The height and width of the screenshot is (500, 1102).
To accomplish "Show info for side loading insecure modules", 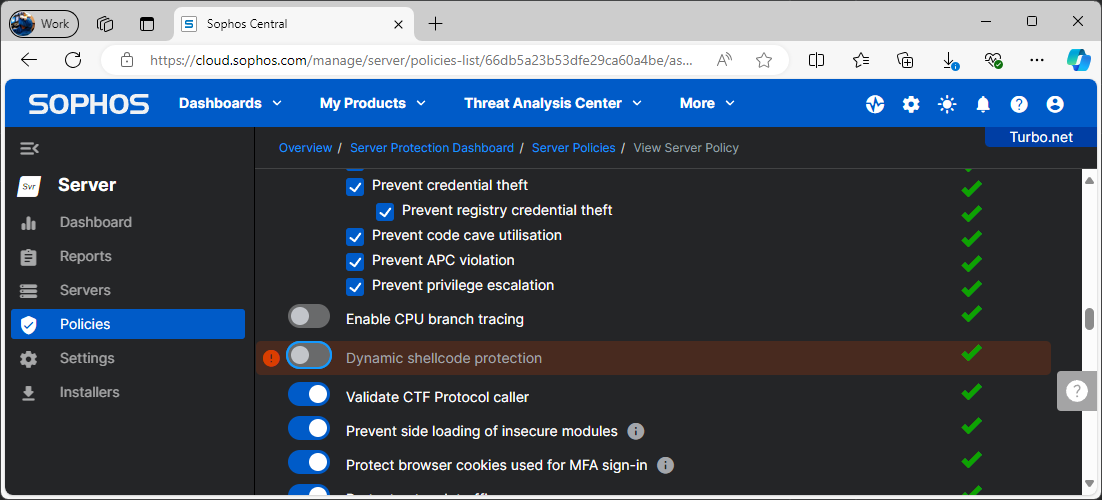I will tap(635, 432).
